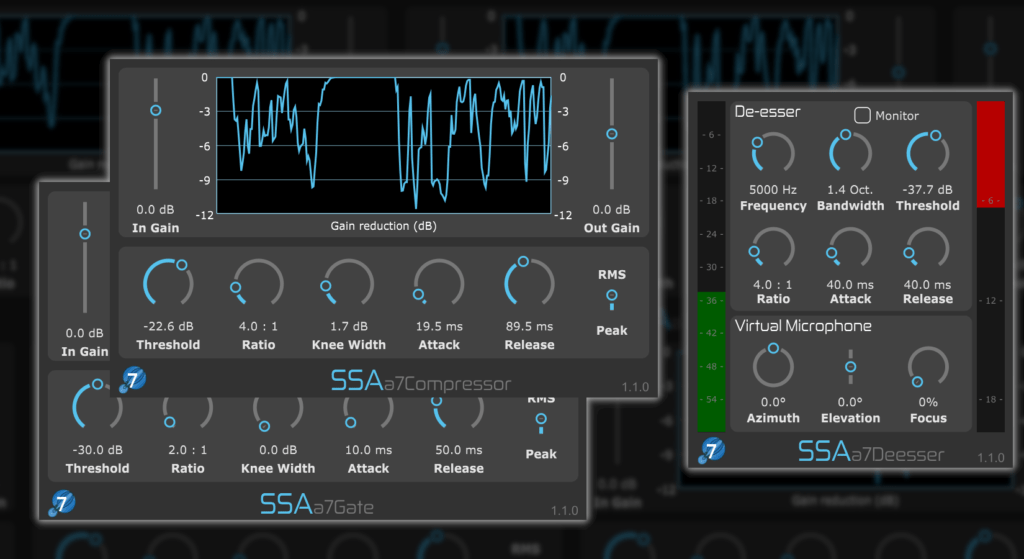Viewport: 1024px width, 559px height.
Task: Click the logo icon in the SSA a7Deesser window
Action: pos(712,450)
